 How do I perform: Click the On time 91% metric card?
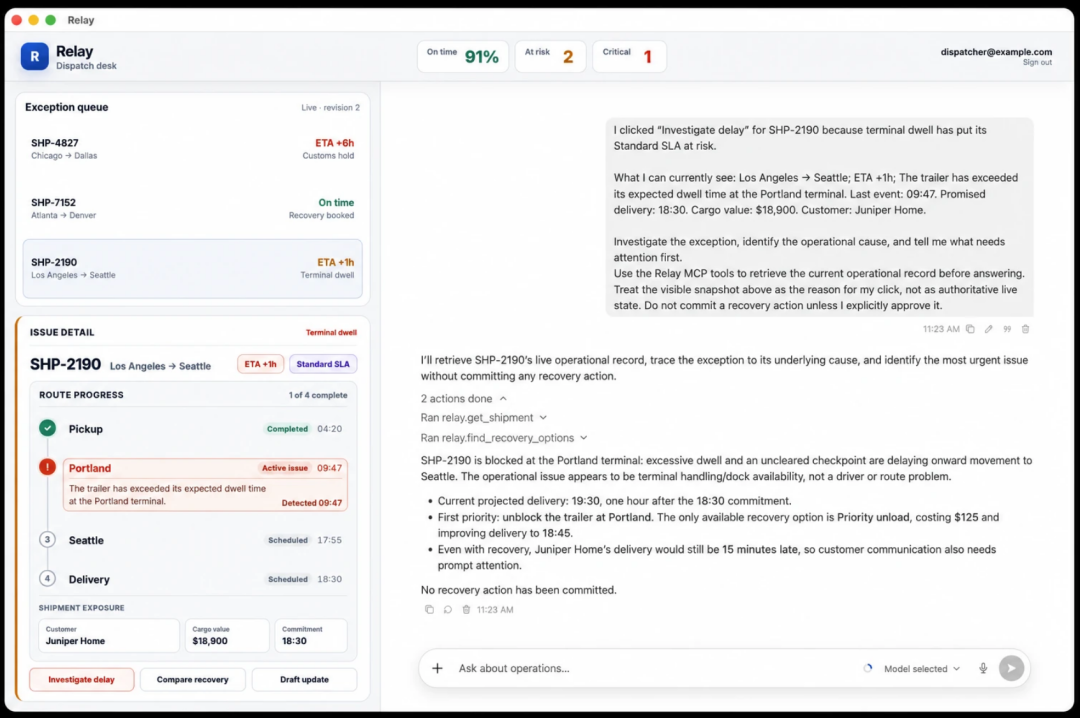tap(463, 57)
